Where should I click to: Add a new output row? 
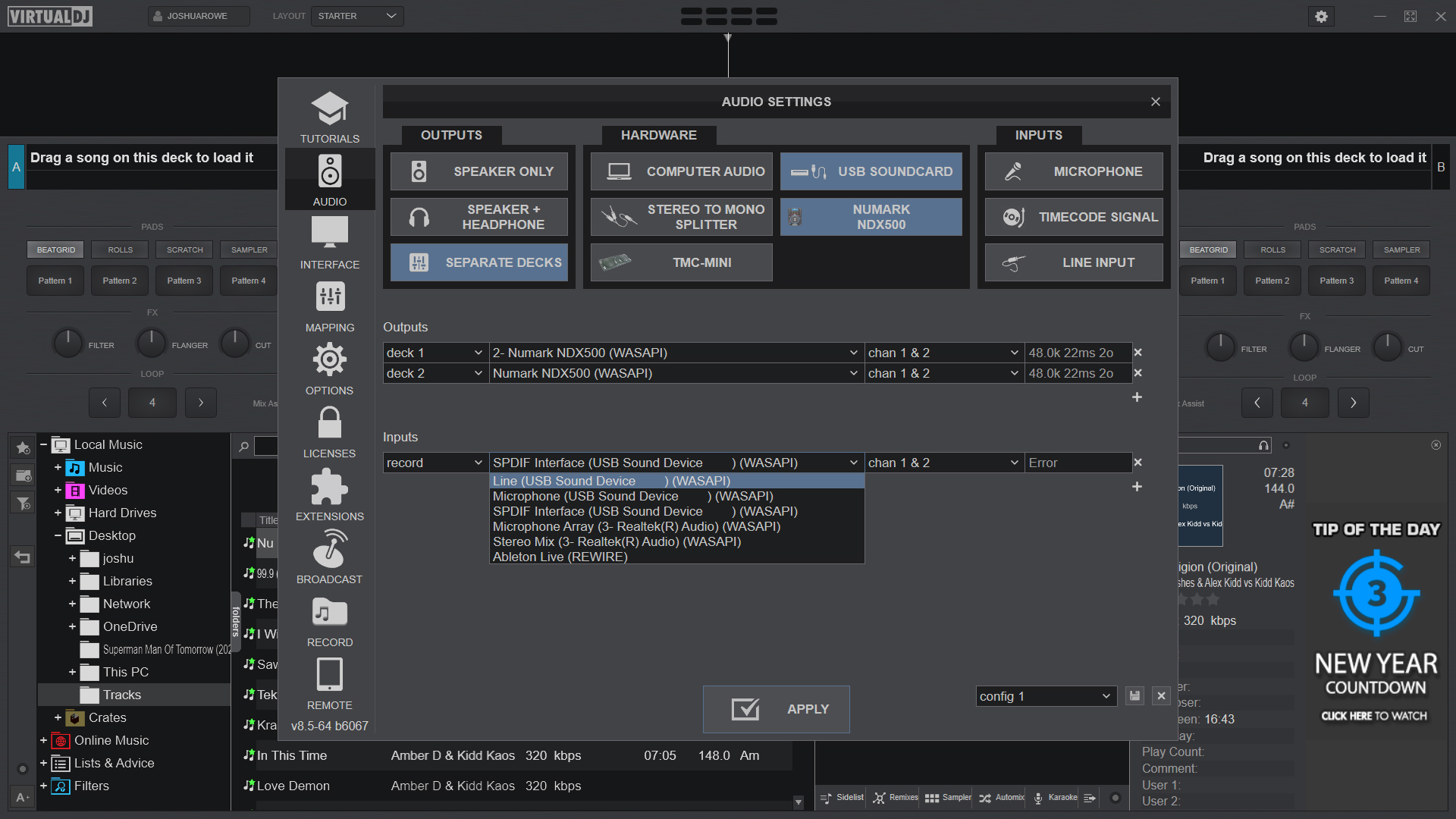point(1137,397)
